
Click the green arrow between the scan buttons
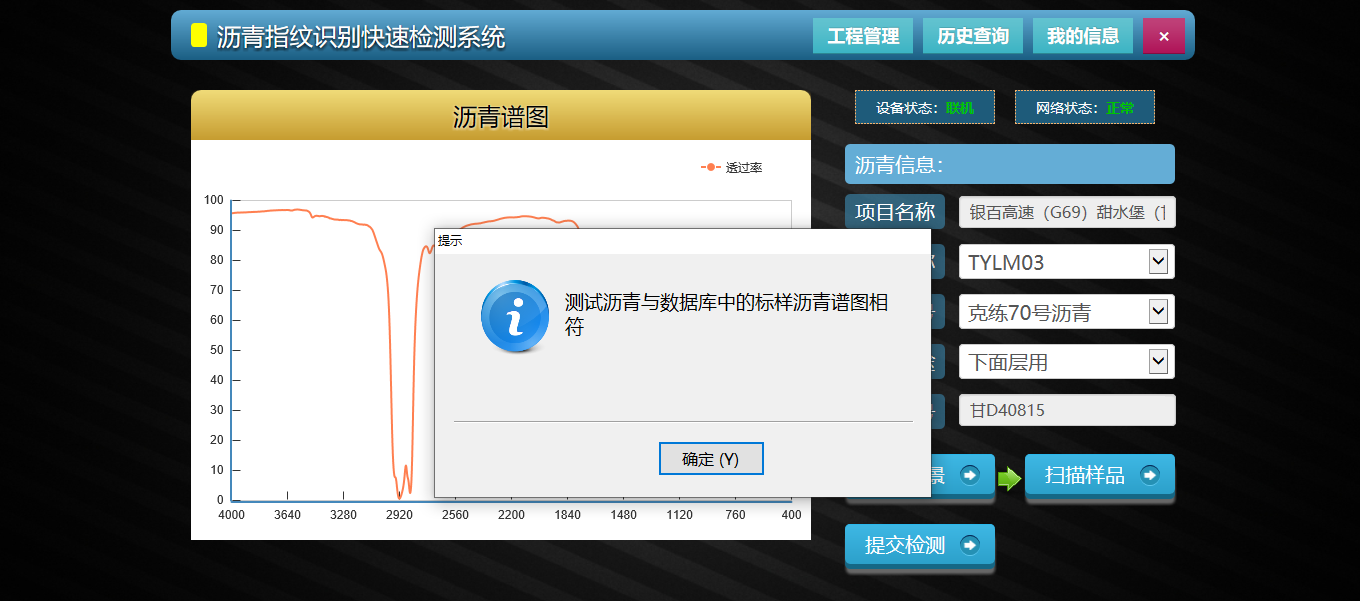1009,479
